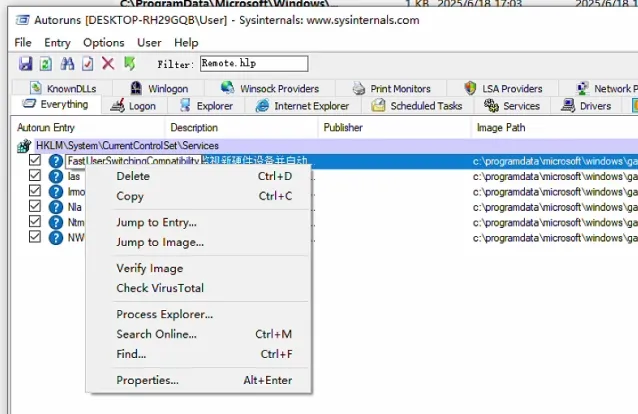Uncheck the FastUserSwitchingCompatibility entry checkbox
The width and height of the screenshot is (638, 414).
(35, 160)
